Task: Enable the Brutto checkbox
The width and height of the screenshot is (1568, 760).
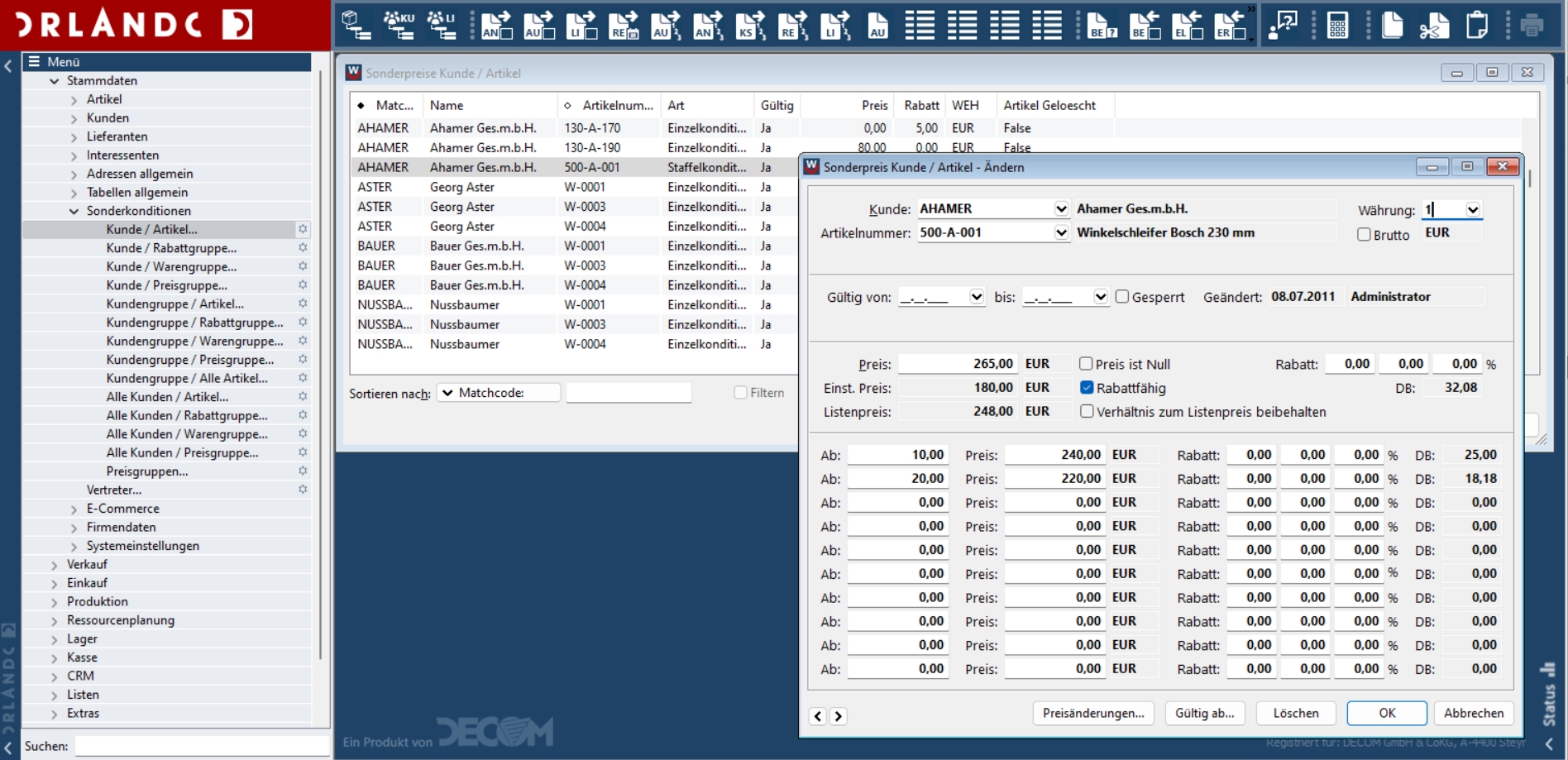Action: point(1364,235)
